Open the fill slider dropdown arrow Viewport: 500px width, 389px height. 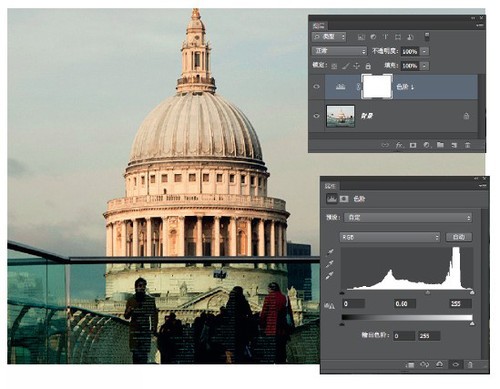[x=424, y=66]
